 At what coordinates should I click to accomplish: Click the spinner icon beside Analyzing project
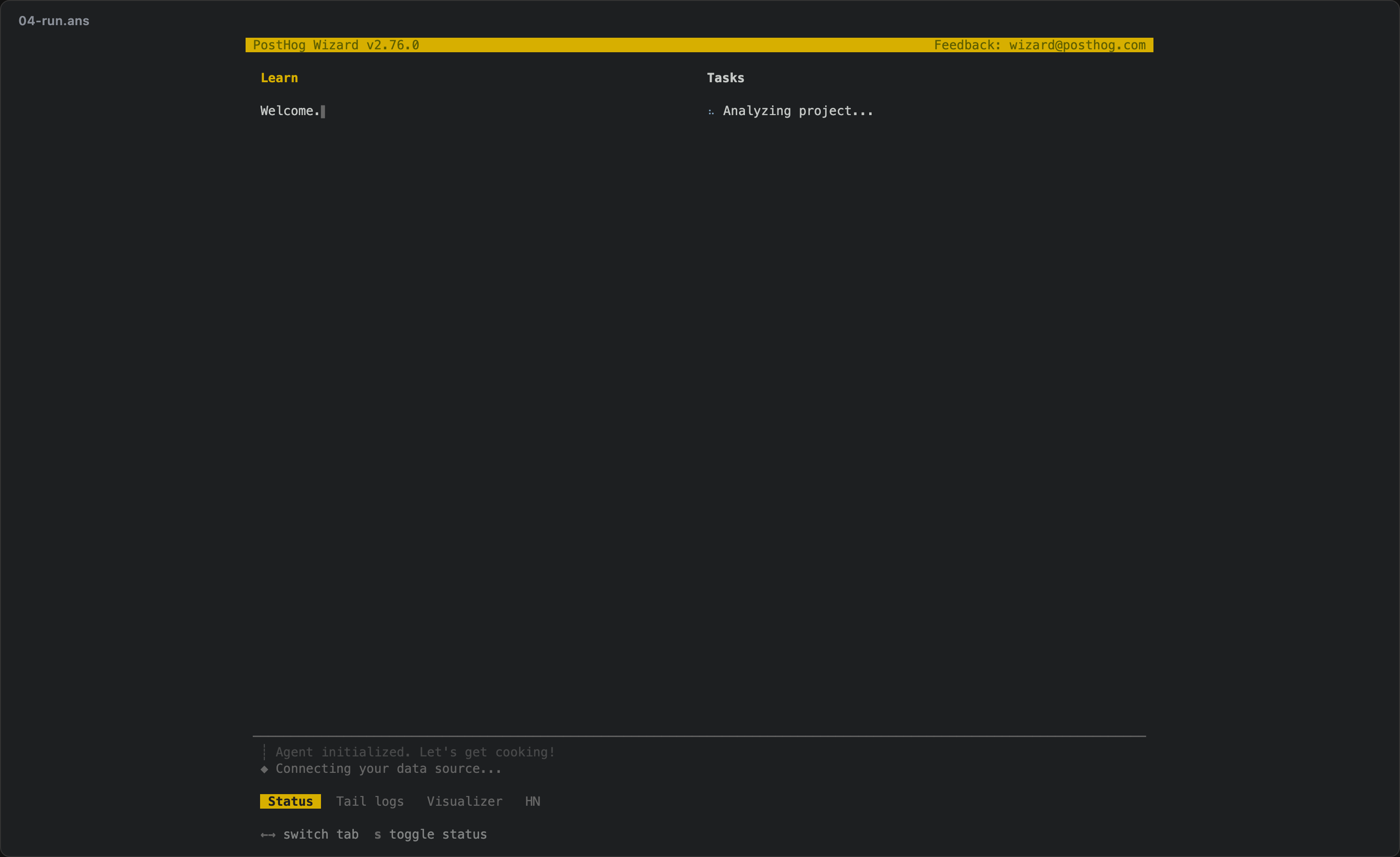[711, 111]
